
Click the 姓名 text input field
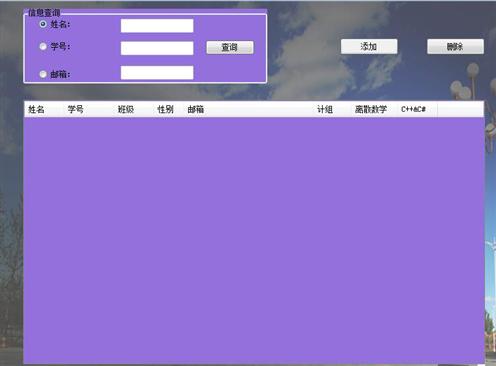[x=157, y=26]
